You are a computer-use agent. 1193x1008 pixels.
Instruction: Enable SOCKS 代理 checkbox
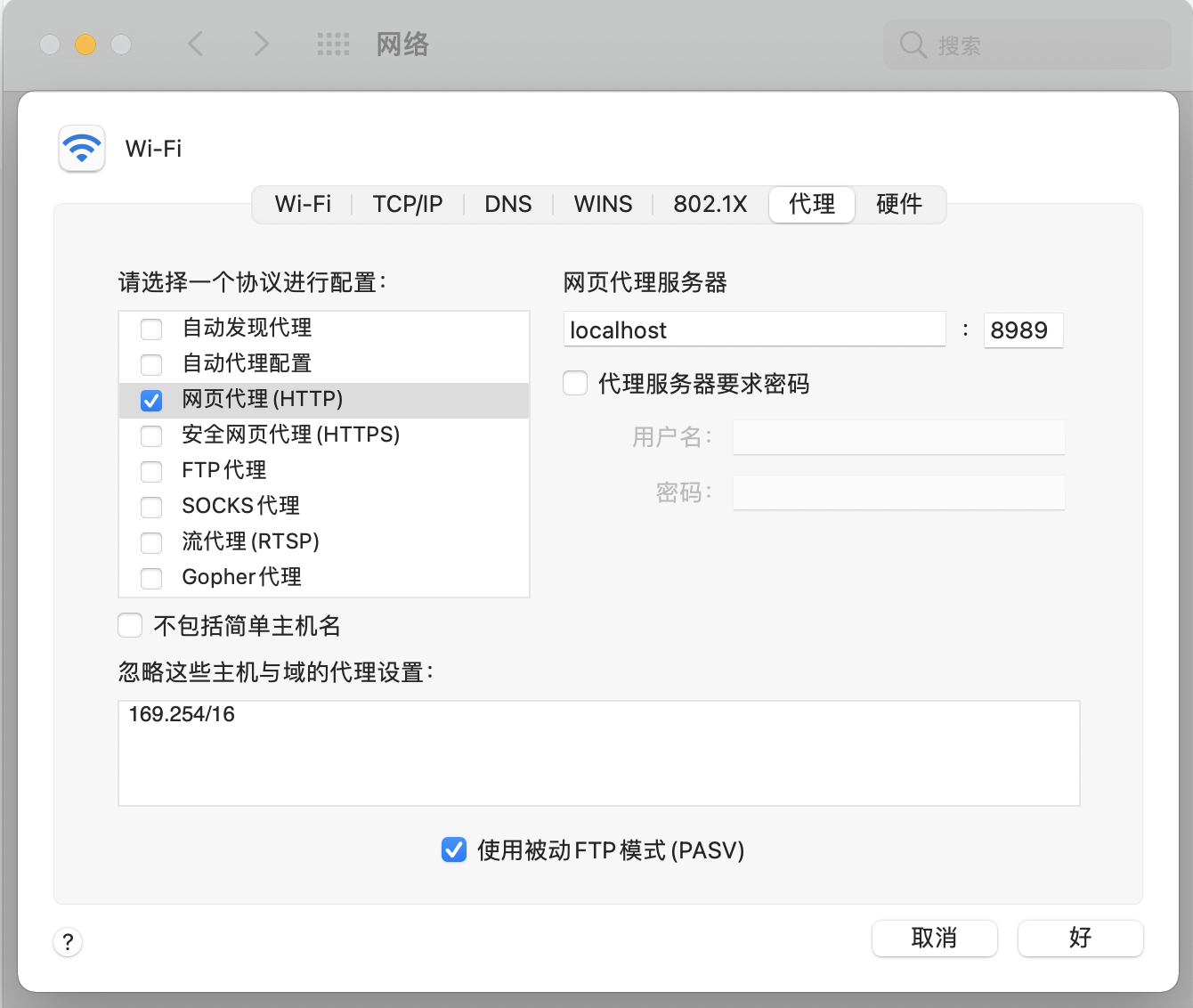(x=151, y=507)
